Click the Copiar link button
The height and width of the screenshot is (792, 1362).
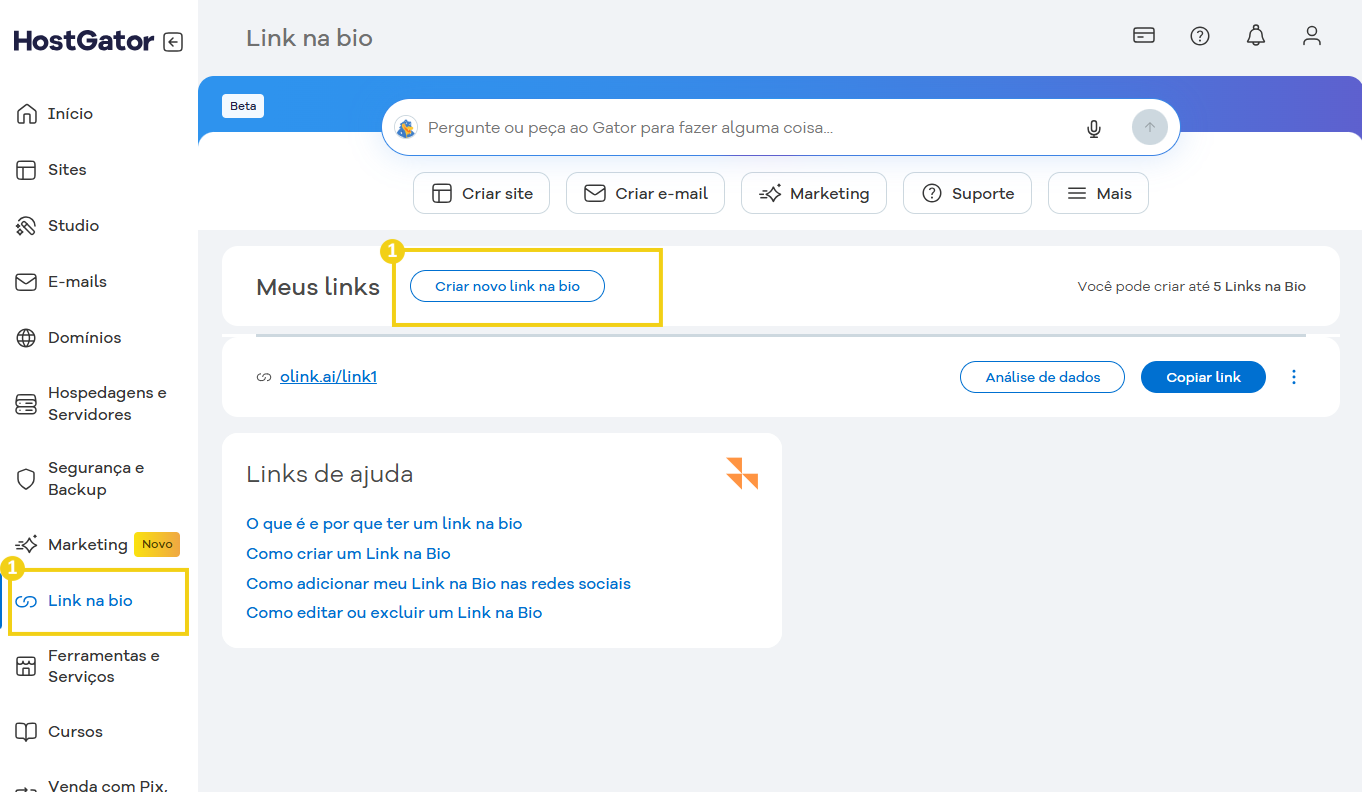1203,377
